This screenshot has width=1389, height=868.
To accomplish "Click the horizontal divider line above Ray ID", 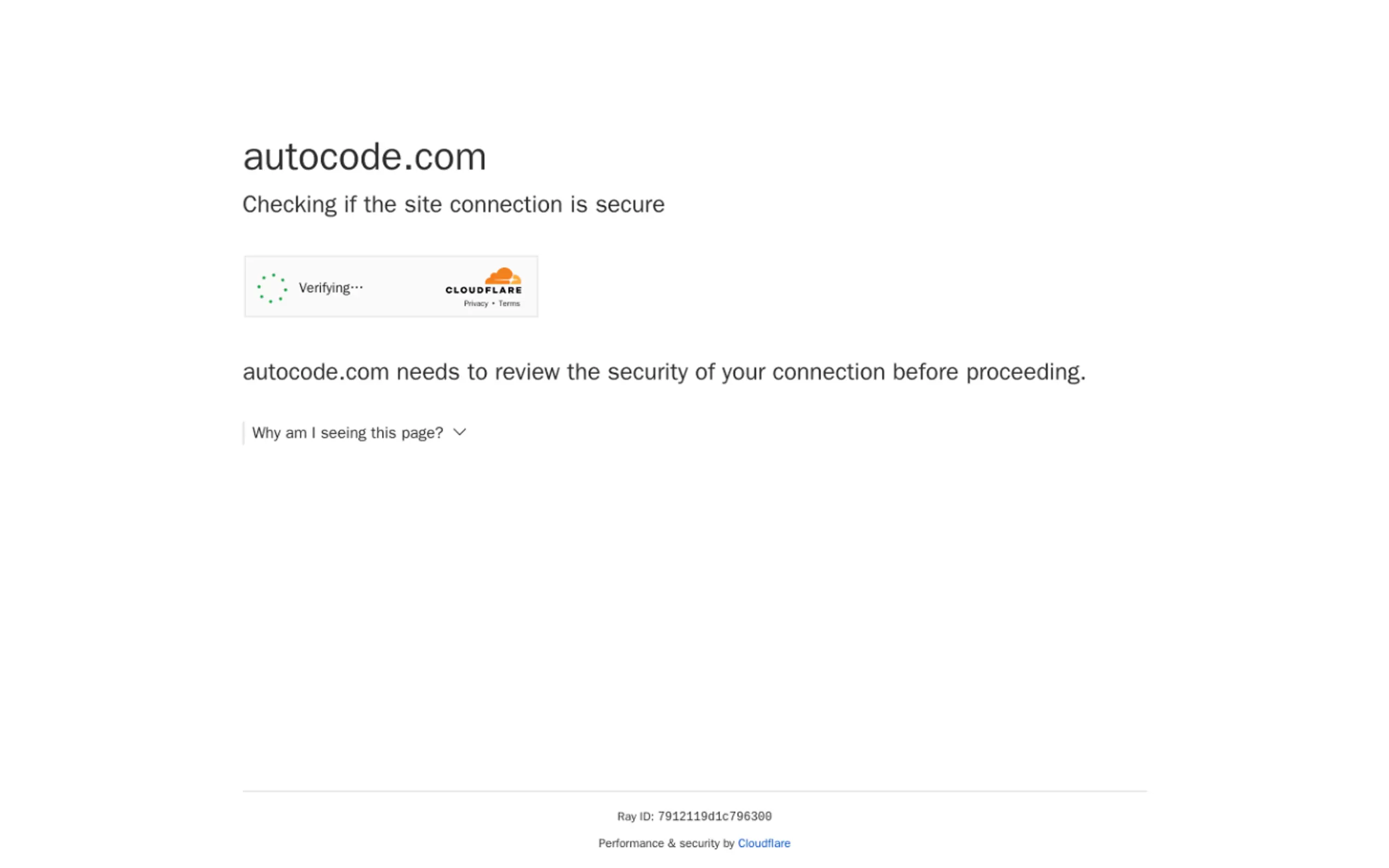I will pos(694,791).
